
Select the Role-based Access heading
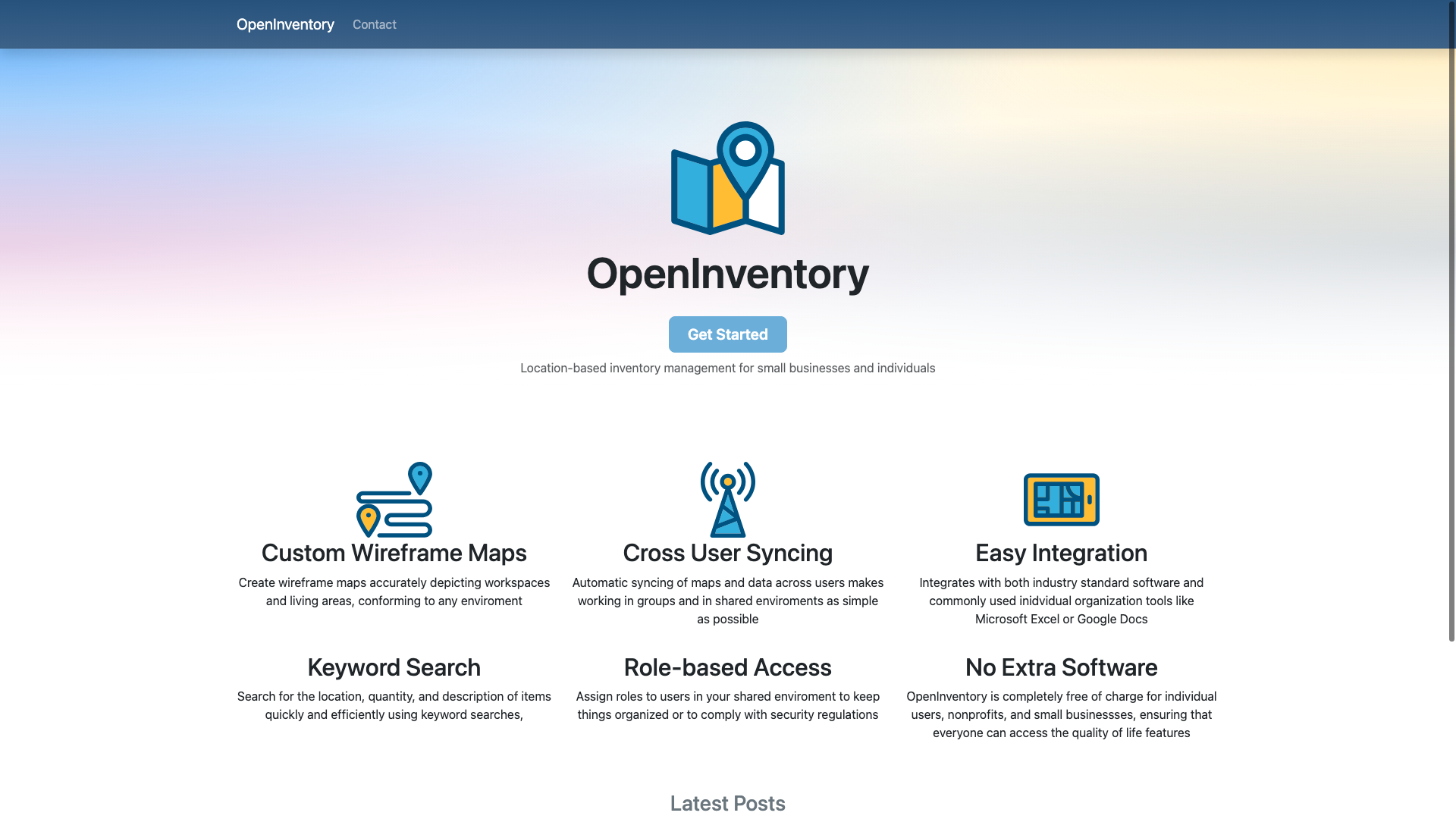[728, 667]
